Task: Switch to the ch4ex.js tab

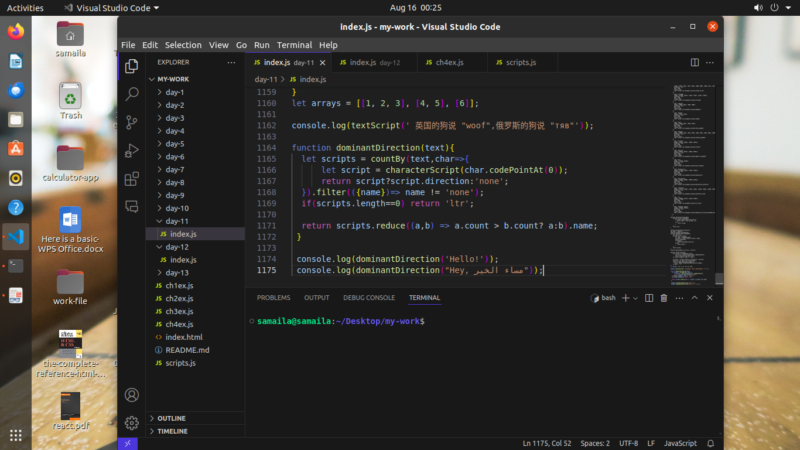Action: [x=452, y=63]
